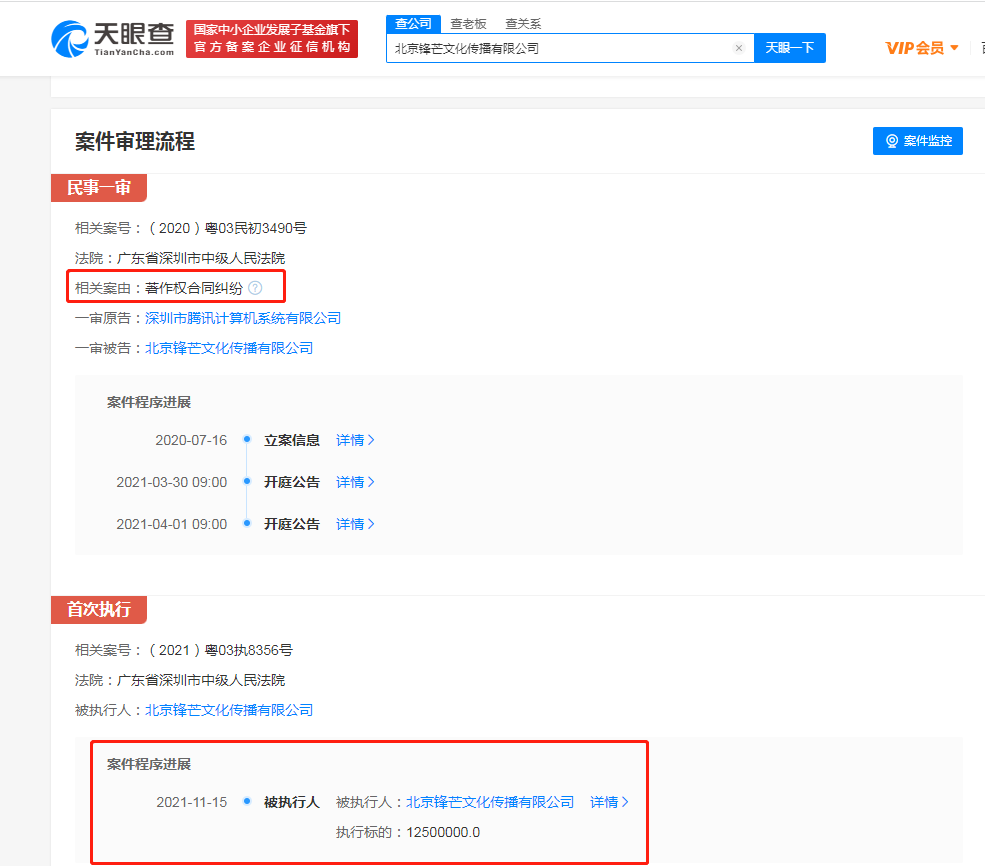Click the timeline dot beside 2021-03-30 开庭公告
Screen dimensions: 985x866
(246, 482)
